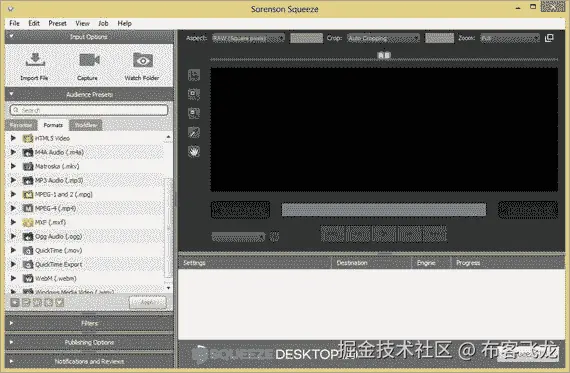This screenshot has width=570, height=373.
Task: Click the first preset toolbar icon left of Apply
Action: tap(15, 302)
